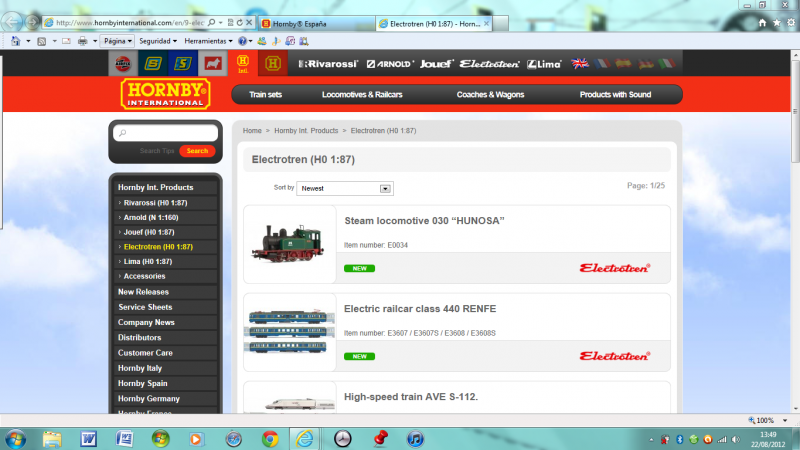Expand the Home button options arrow
The image size is (800, 450).
click(x=28, y=41)
